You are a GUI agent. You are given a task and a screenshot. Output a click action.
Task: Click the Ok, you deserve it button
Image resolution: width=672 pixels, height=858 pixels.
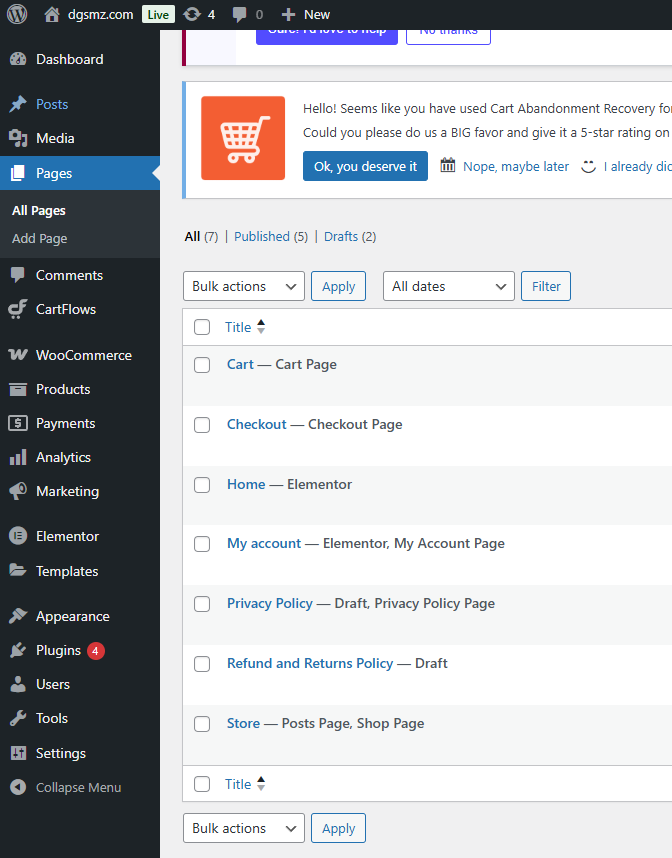point(365,166)
